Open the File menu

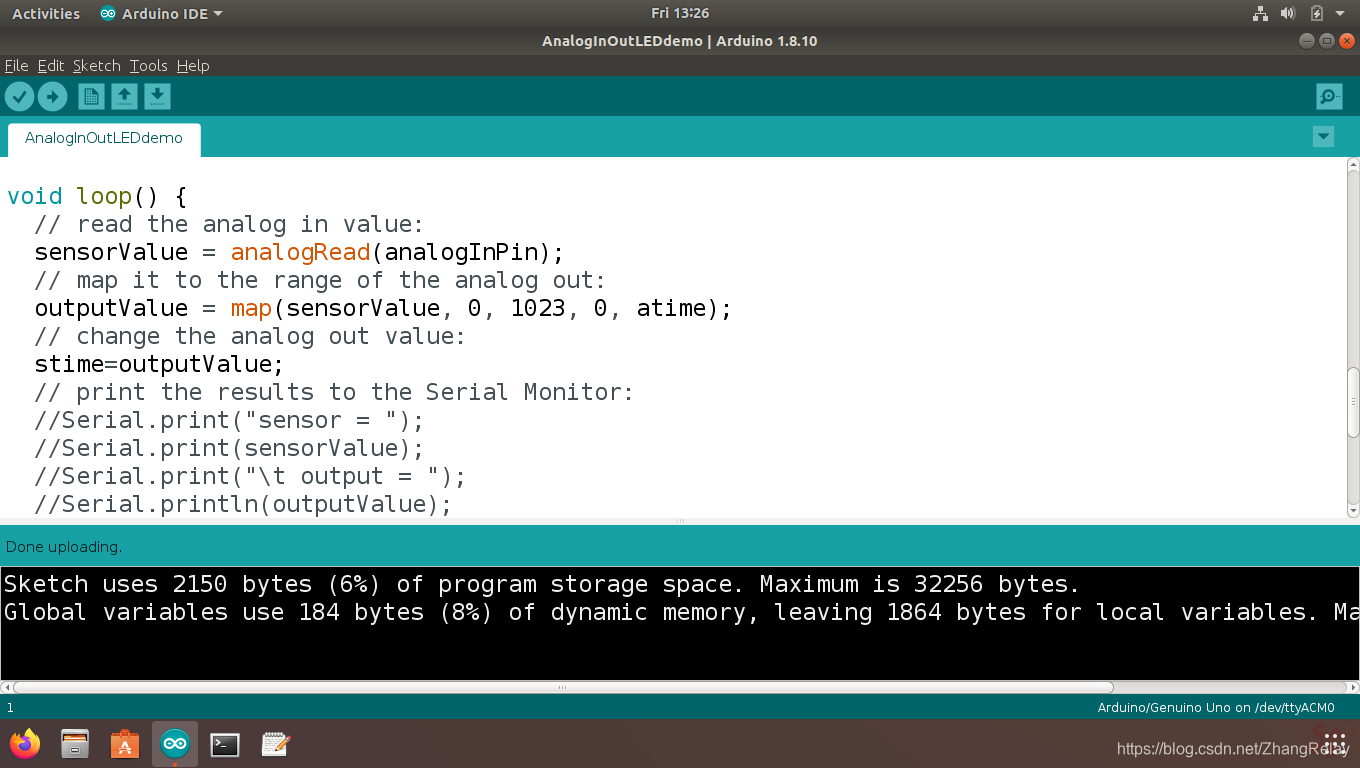pos(16,65)
